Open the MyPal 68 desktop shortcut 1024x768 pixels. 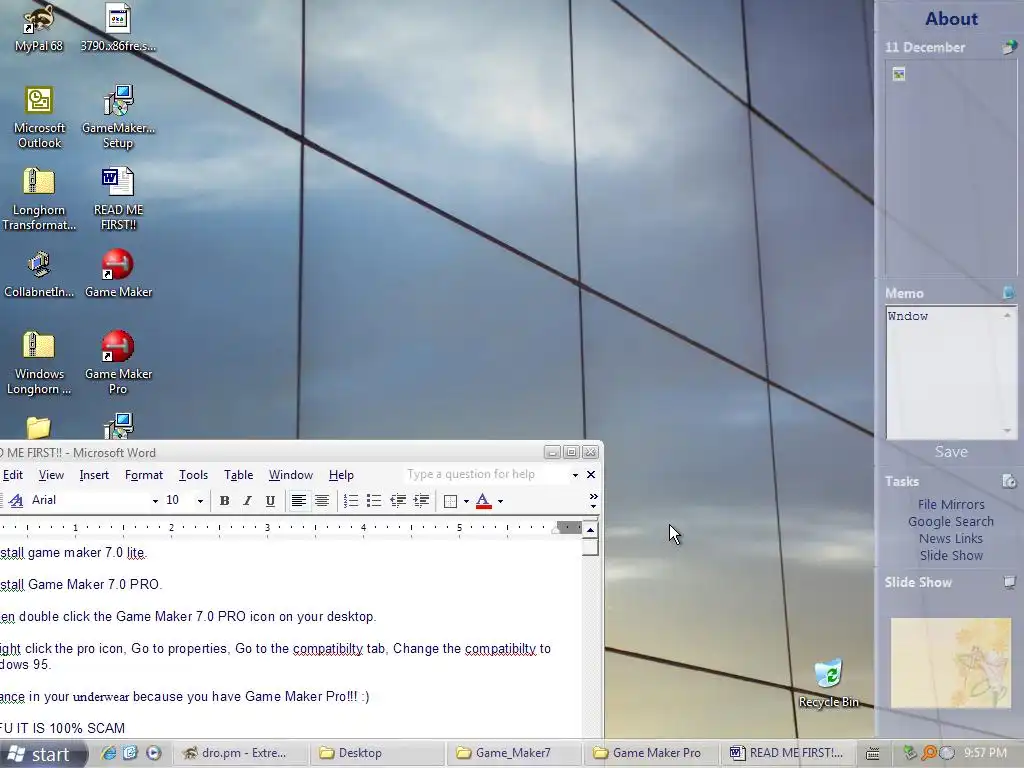pyautogui.click(x=39, y=27)
